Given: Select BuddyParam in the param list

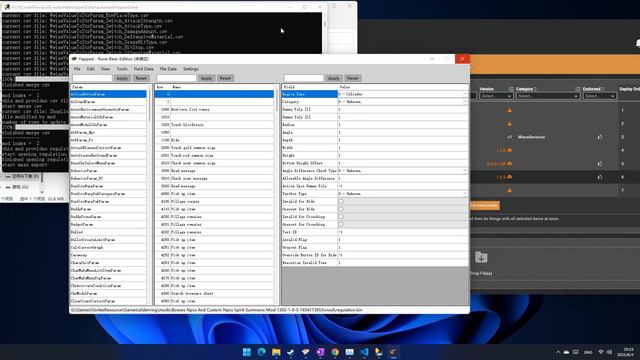Looking at the screenshot, I should (108, 209).
